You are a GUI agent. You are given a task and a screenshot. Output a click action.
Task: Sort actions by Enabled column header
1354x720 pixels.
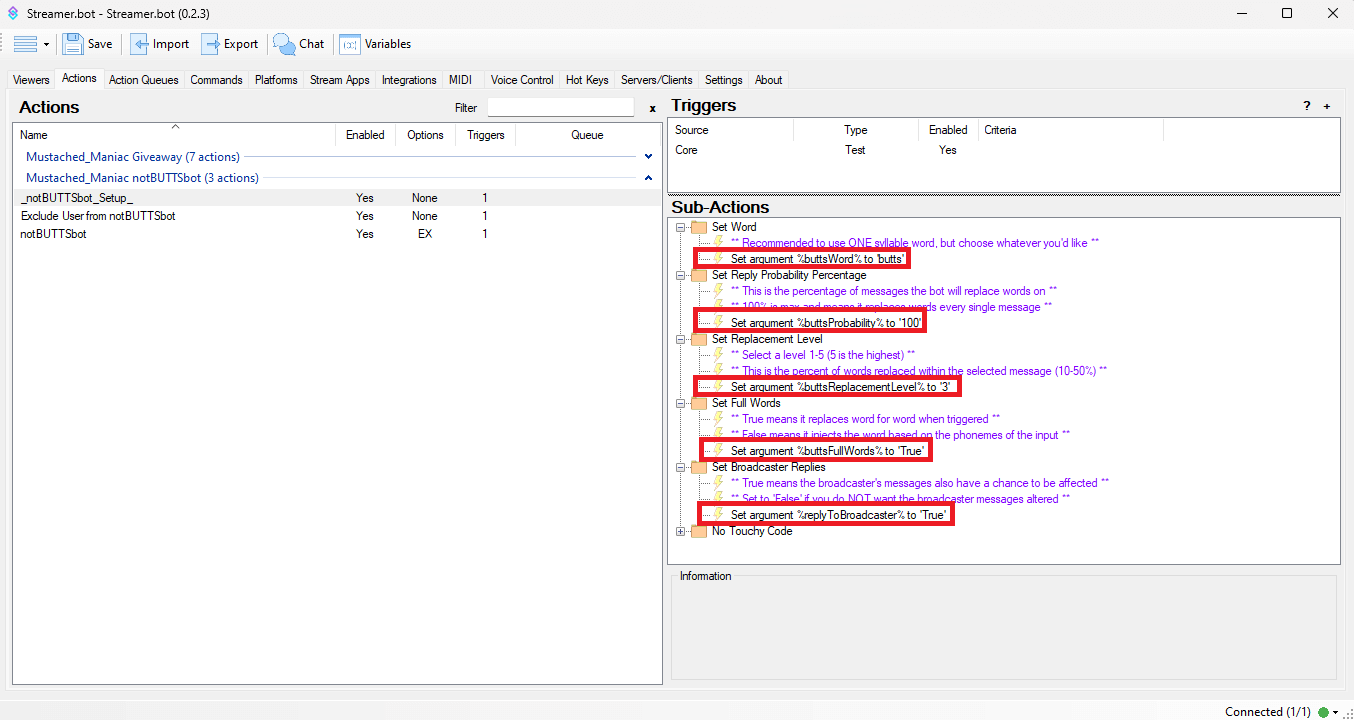click(x=365, y=135)
